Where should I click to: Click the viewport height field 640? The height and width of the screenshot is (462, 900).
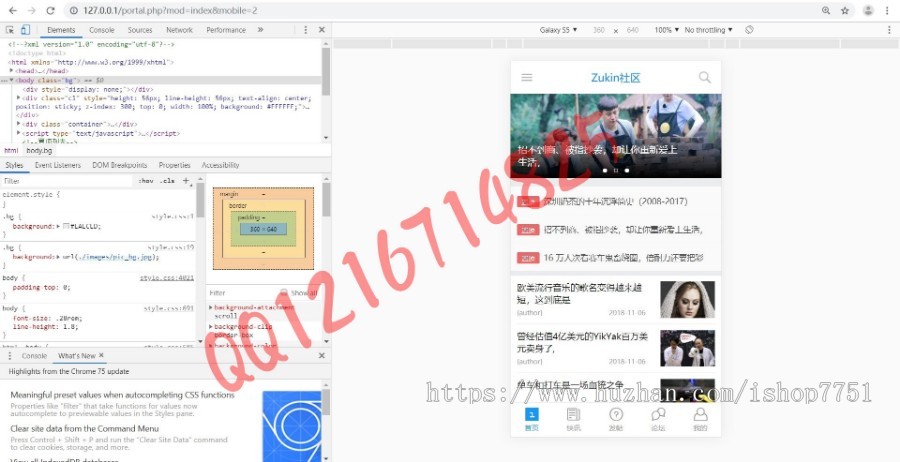pos(633,30)
